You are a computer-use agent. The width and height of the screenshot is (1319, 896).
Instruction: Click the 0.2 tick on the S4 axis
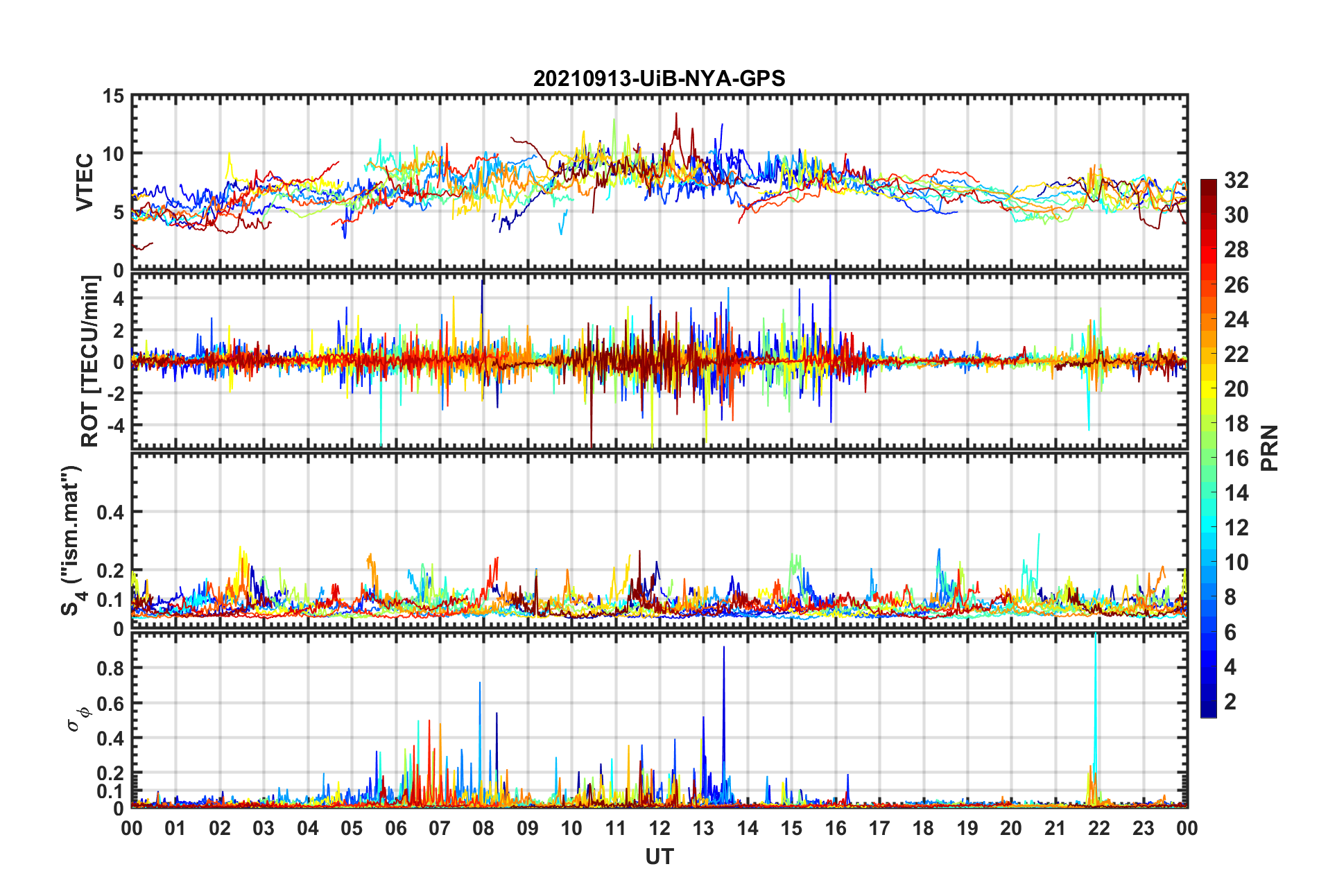click(x=110, y=571)
